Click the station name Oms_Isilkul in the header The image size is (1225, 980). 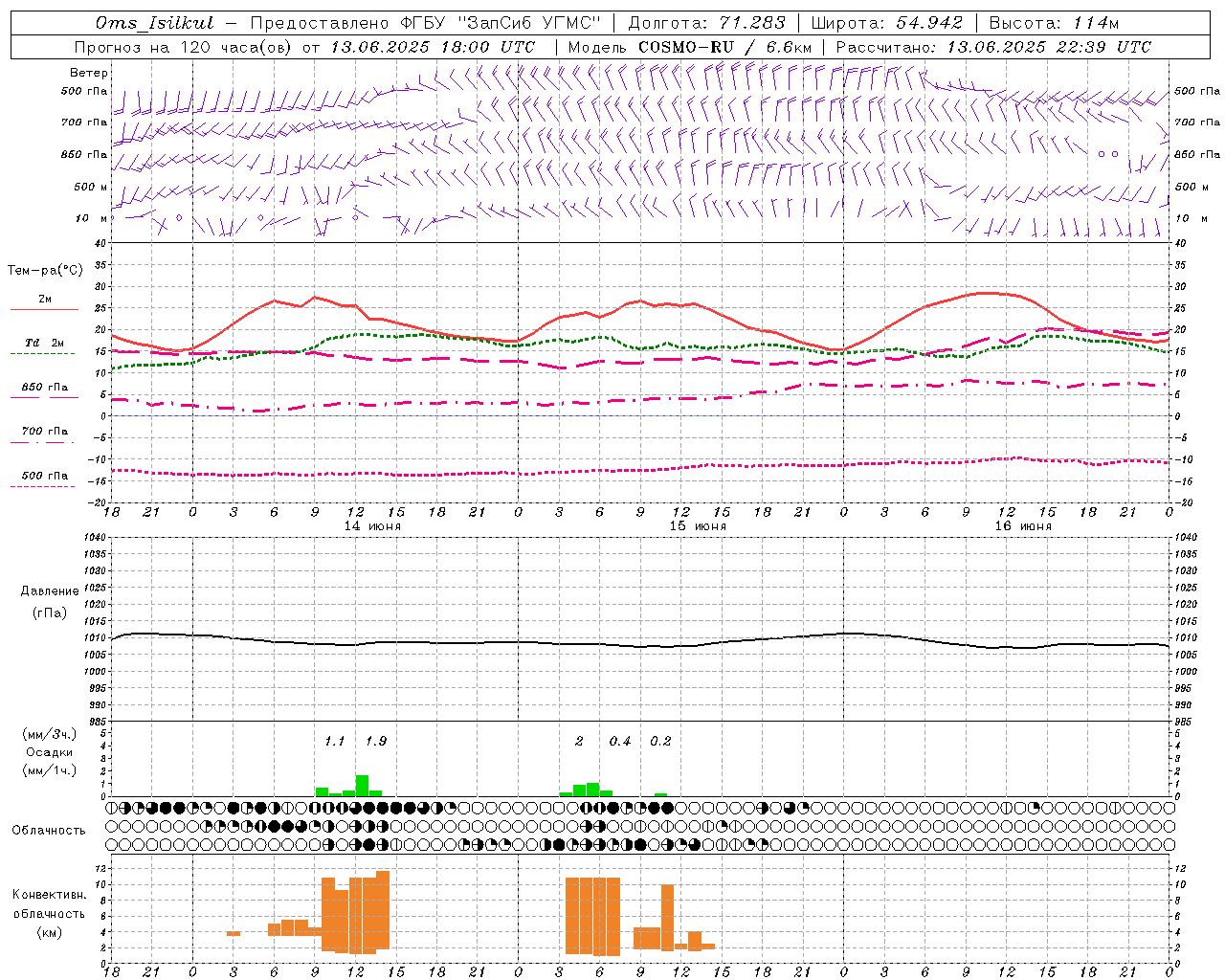155,23
